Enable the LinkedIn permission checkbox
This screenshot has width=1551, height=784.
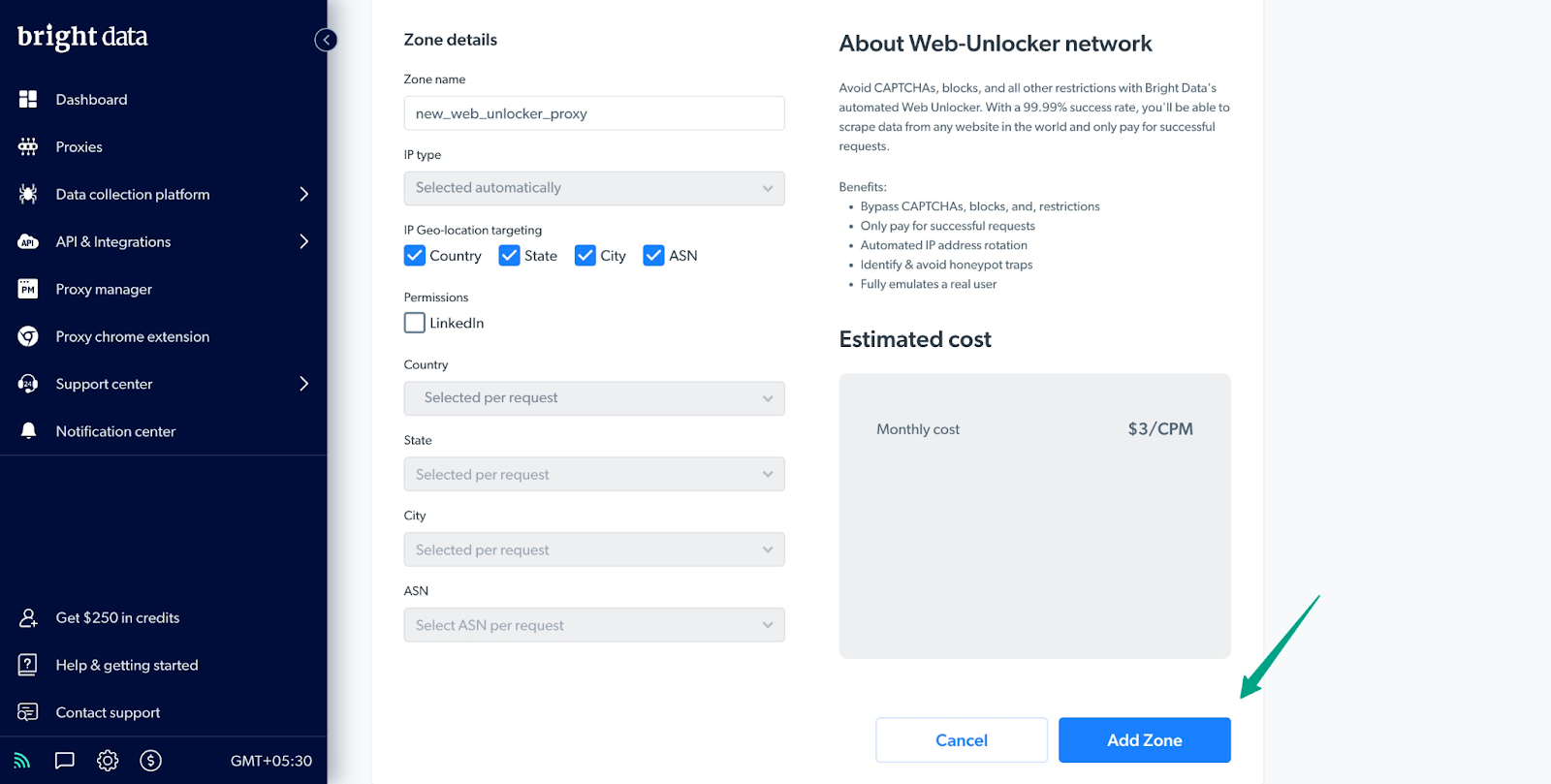(x=415, y=323)
